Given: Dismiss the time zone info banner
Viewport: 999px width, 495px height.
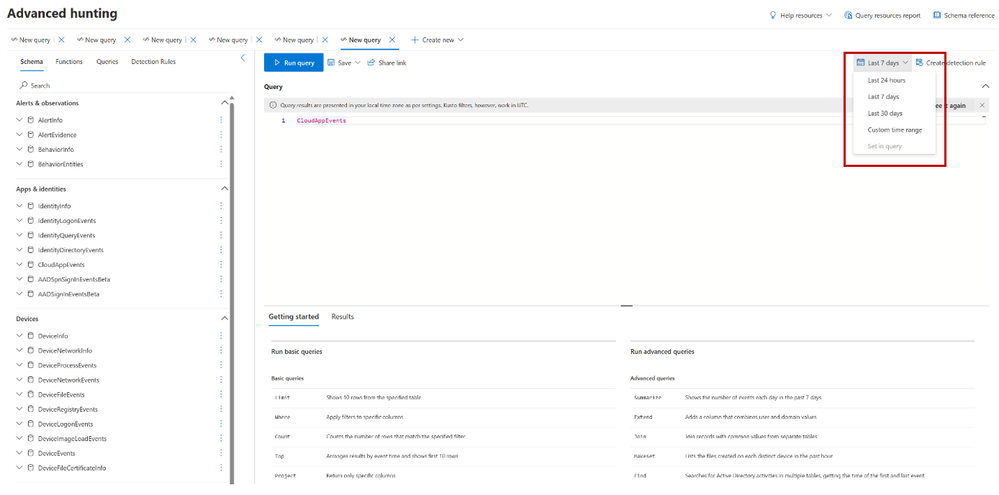Looking at the screenshot, I should click(982, 105).
